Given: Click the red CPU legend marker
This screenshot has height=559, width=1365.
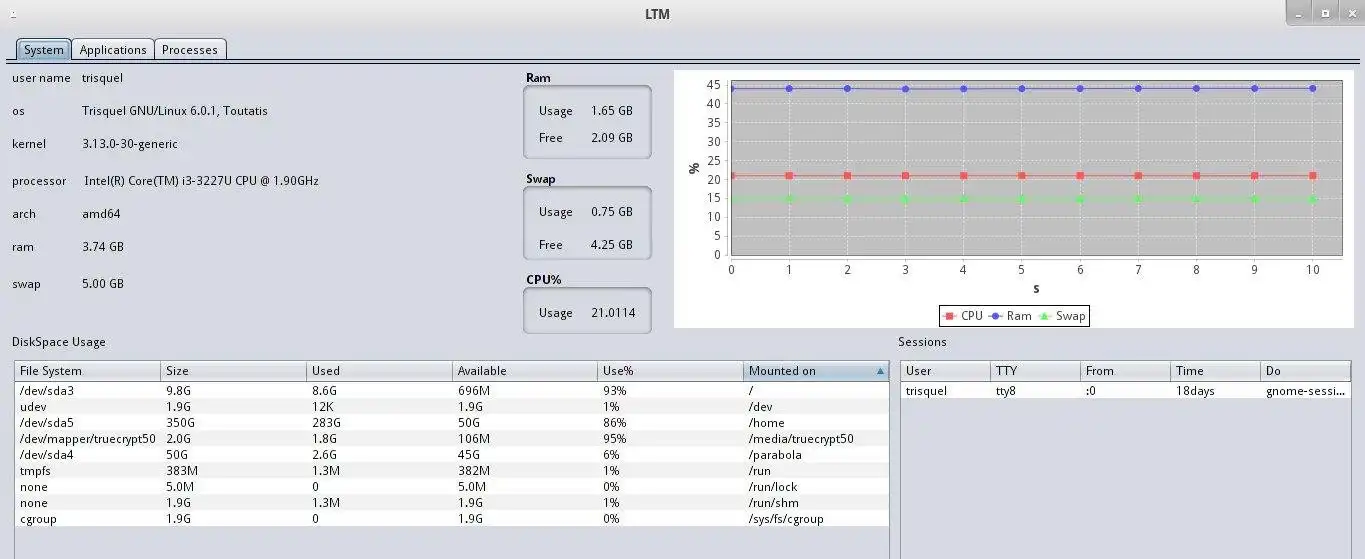Looking at the screenshot, I should (950, 316).
